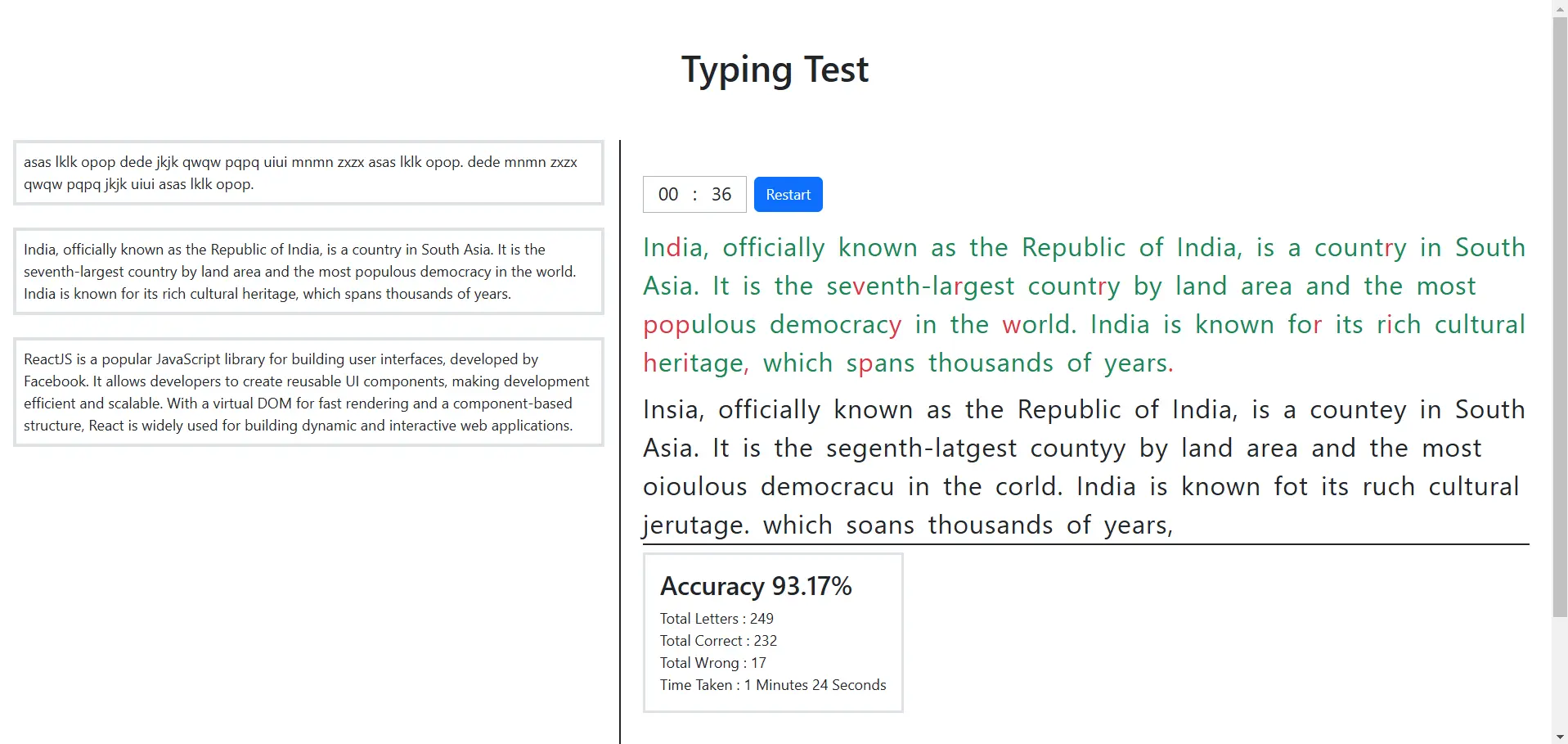Click the word "Insia" in typed text

(672, 409)
